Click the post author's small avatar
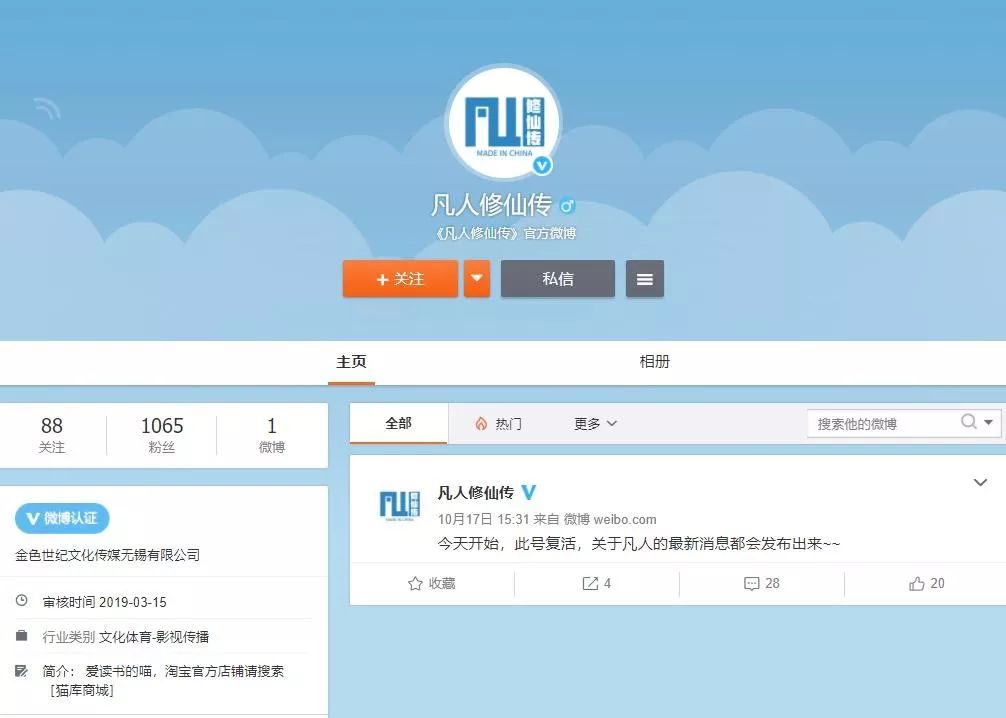This screenshot has height=718, width=1006. pos(400,505)
